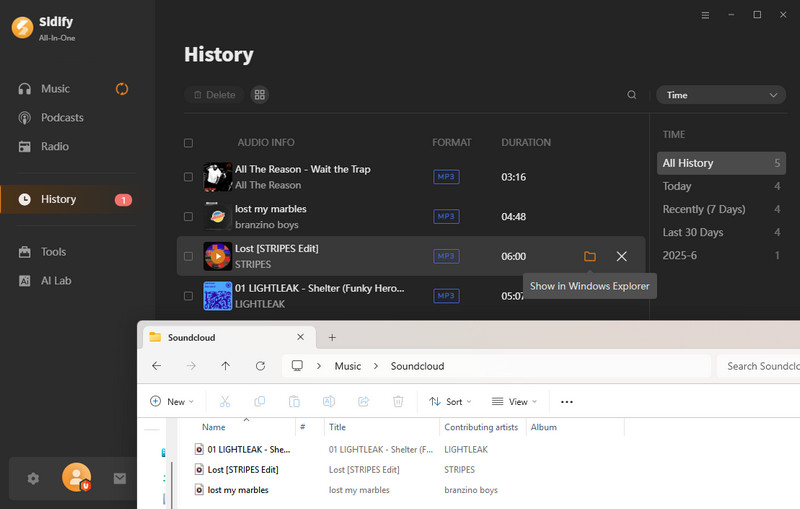Click the mail envelope icon in sidebar

120,478
